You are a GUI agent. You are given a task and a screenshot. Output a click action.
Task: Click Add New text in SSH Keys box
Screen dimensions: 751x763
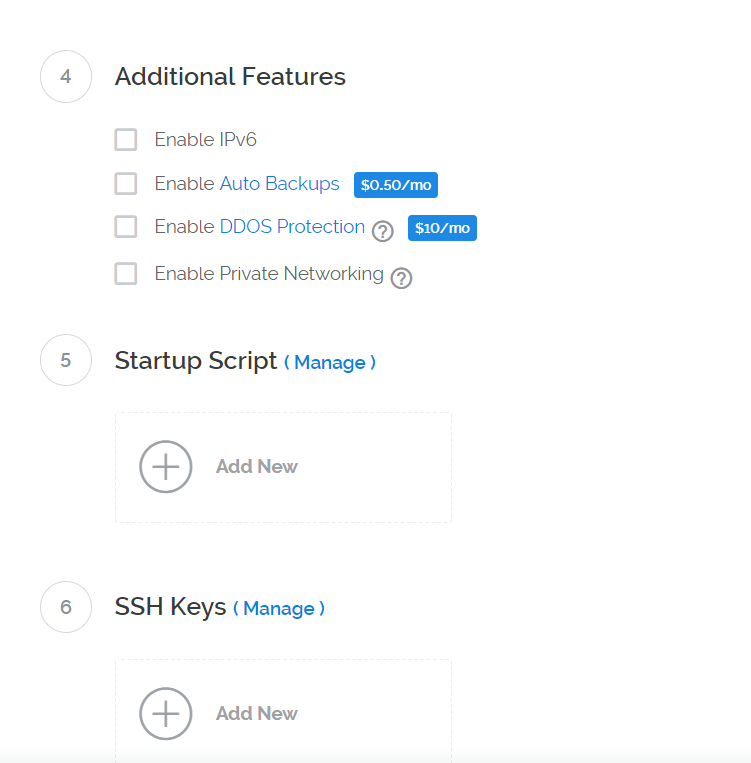tap(257, 713)
